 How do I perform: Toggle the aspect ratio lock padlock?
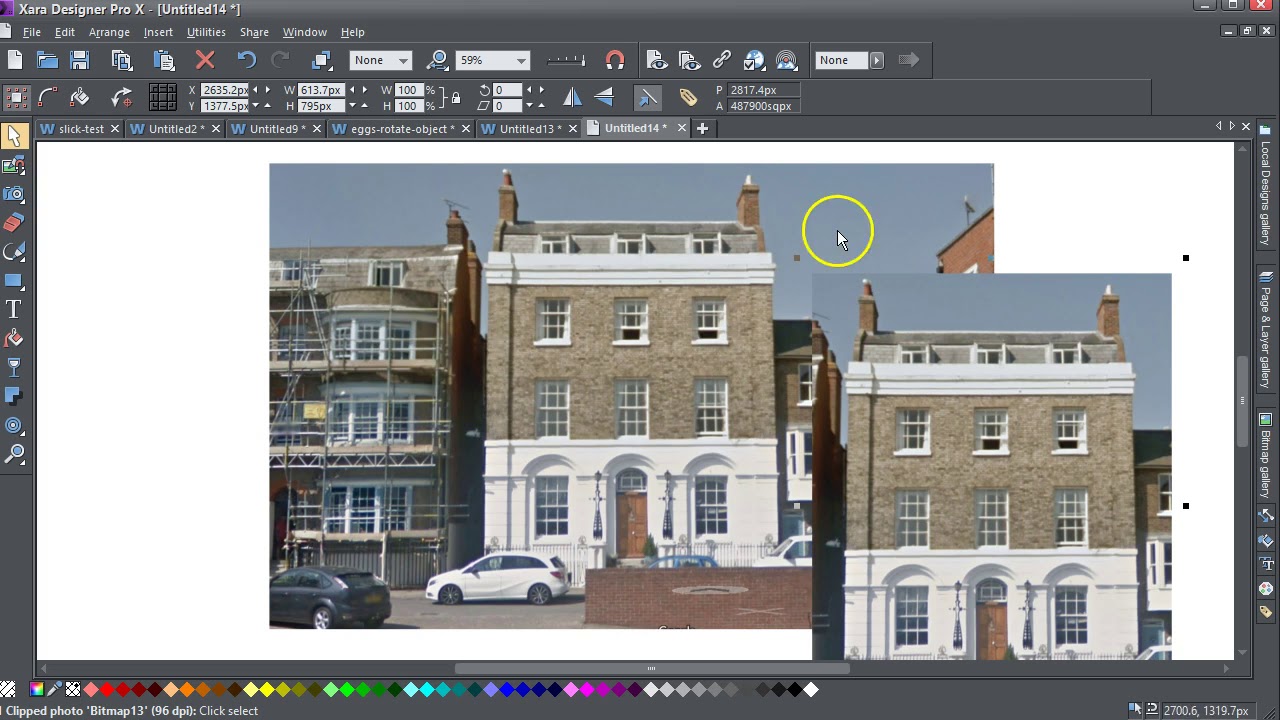pos(456,98)
